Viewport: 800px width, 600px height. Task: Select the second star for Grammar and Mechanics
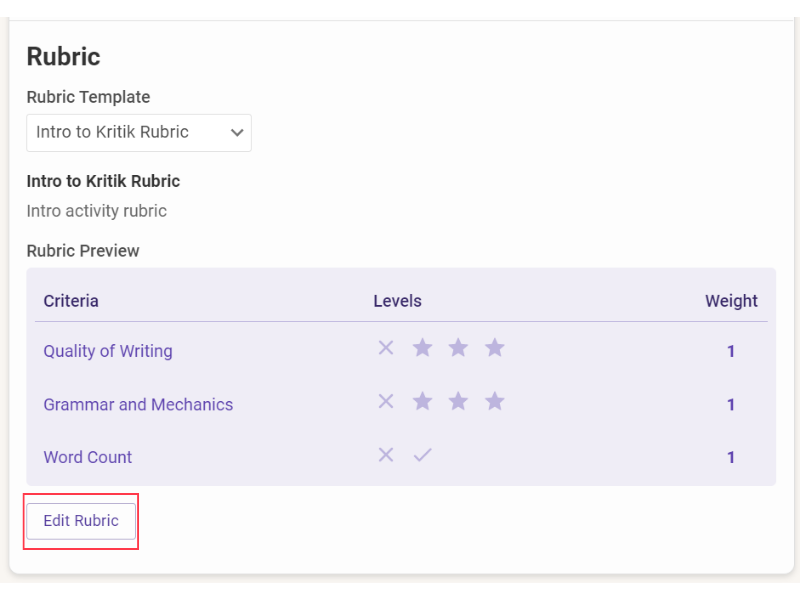458,402
